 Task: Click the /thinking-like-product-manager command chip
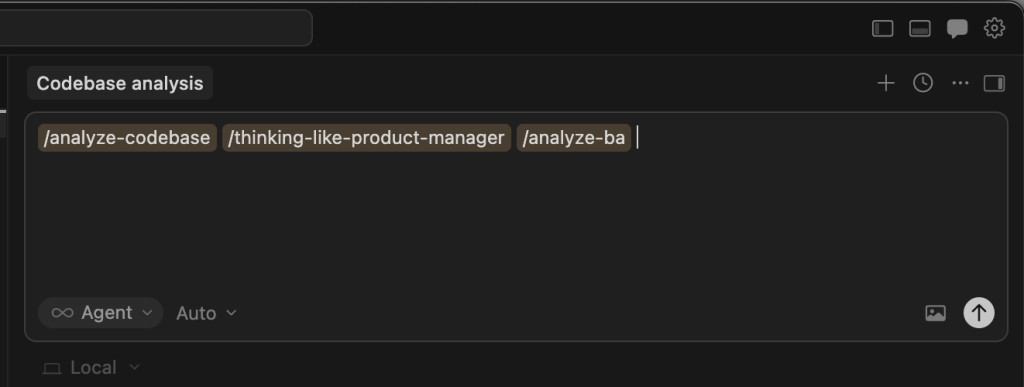pyautogui.click(x=366, y=138)
